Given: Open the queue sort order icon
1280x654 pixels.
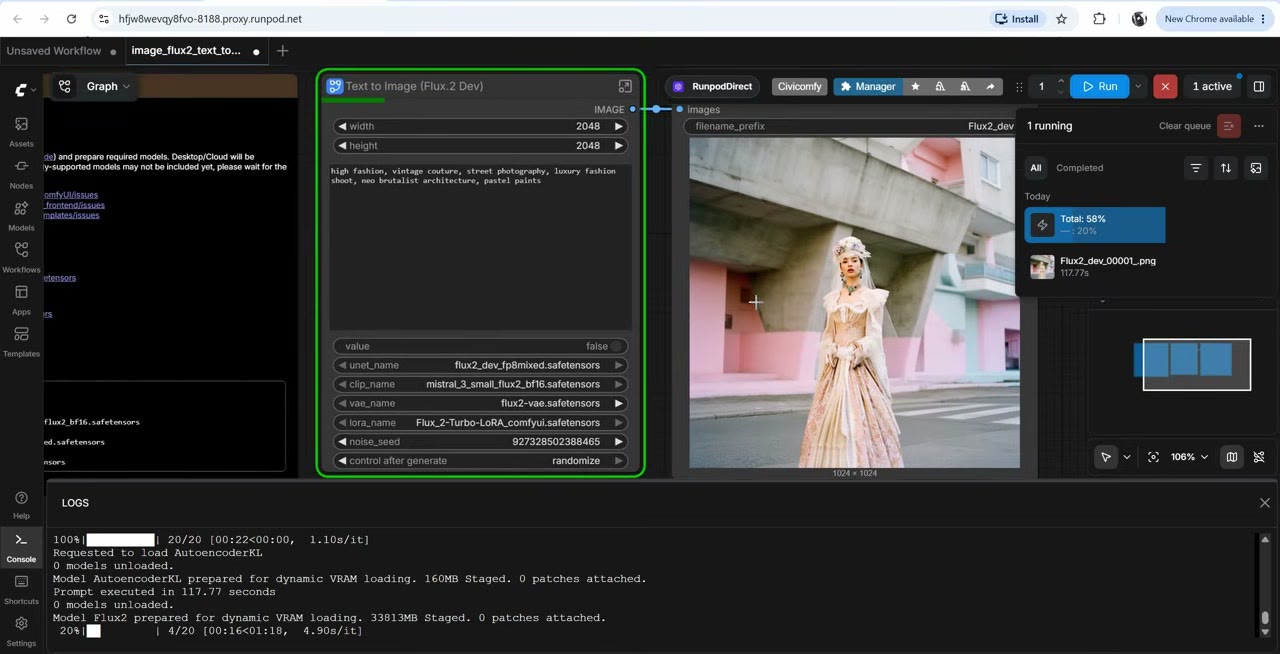Looking at the screenshot, I should [x=1226, y=168].
